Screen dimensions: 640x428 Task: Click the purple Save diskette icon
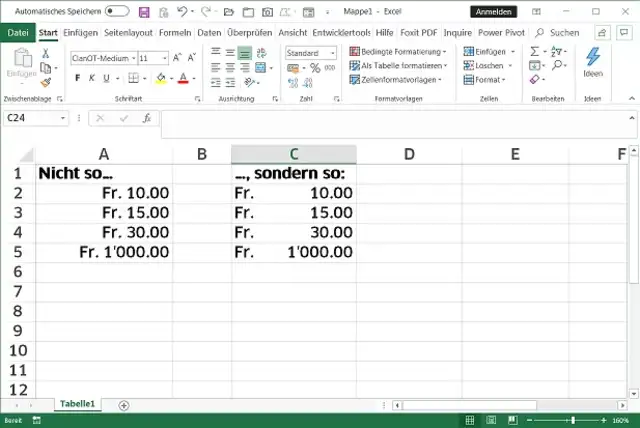144,12
